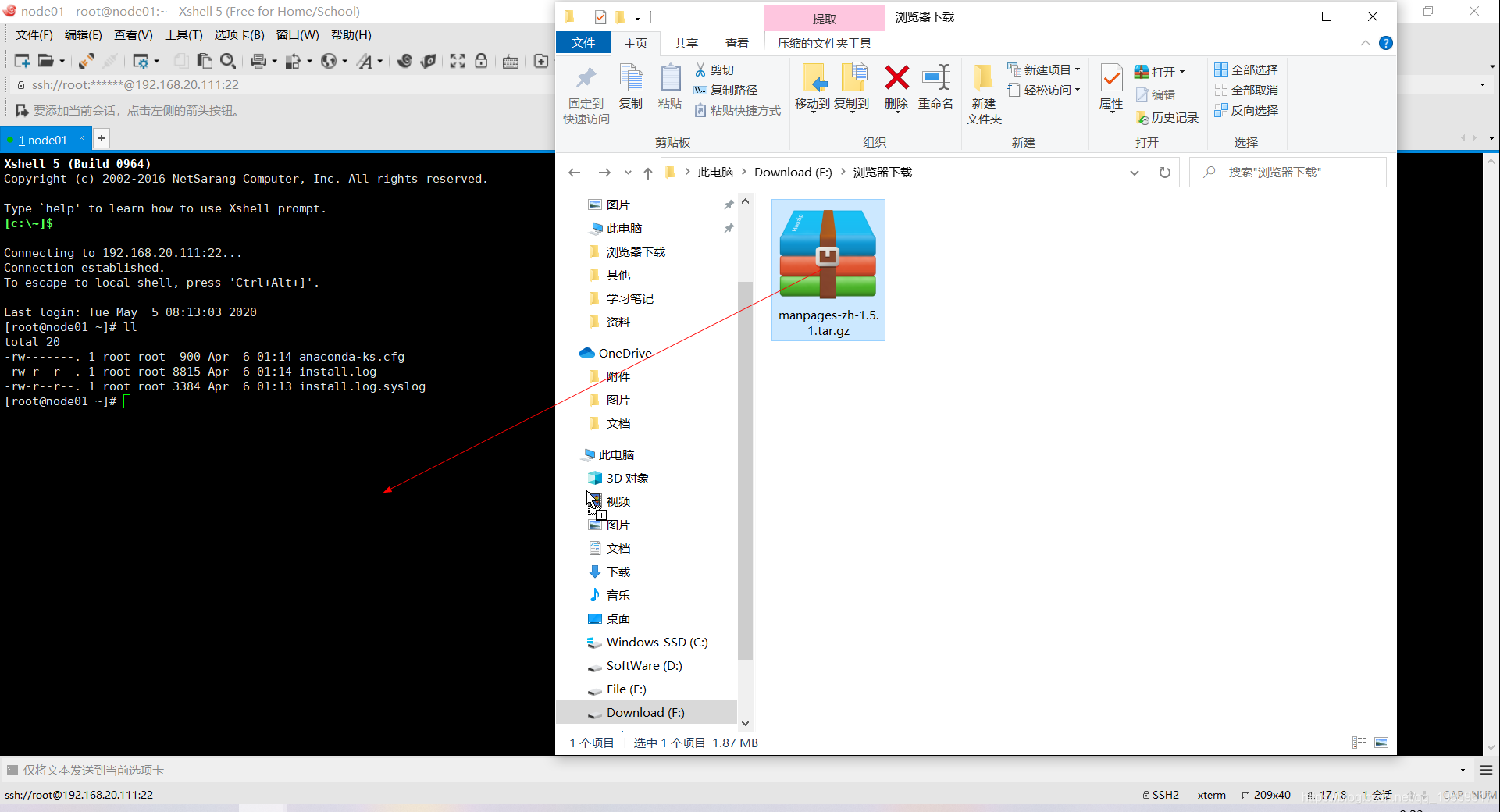Image resolution: width=1500 pixels, height=812 pixels.
Task: Open the session Properties gear icon in Xshell
Action: click(141, 61)
